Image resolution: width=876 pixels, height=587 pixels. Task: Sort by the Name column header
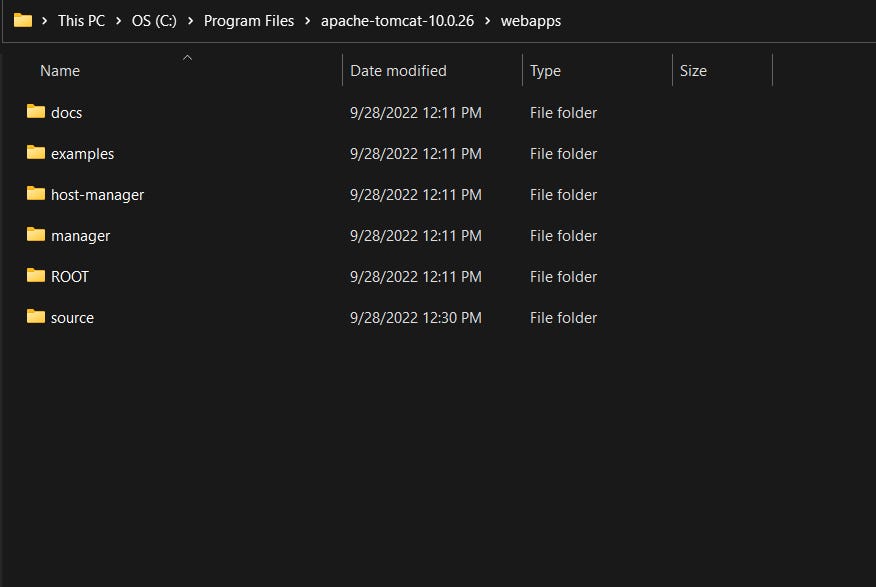pyautogui.click(x=60, y=71)
